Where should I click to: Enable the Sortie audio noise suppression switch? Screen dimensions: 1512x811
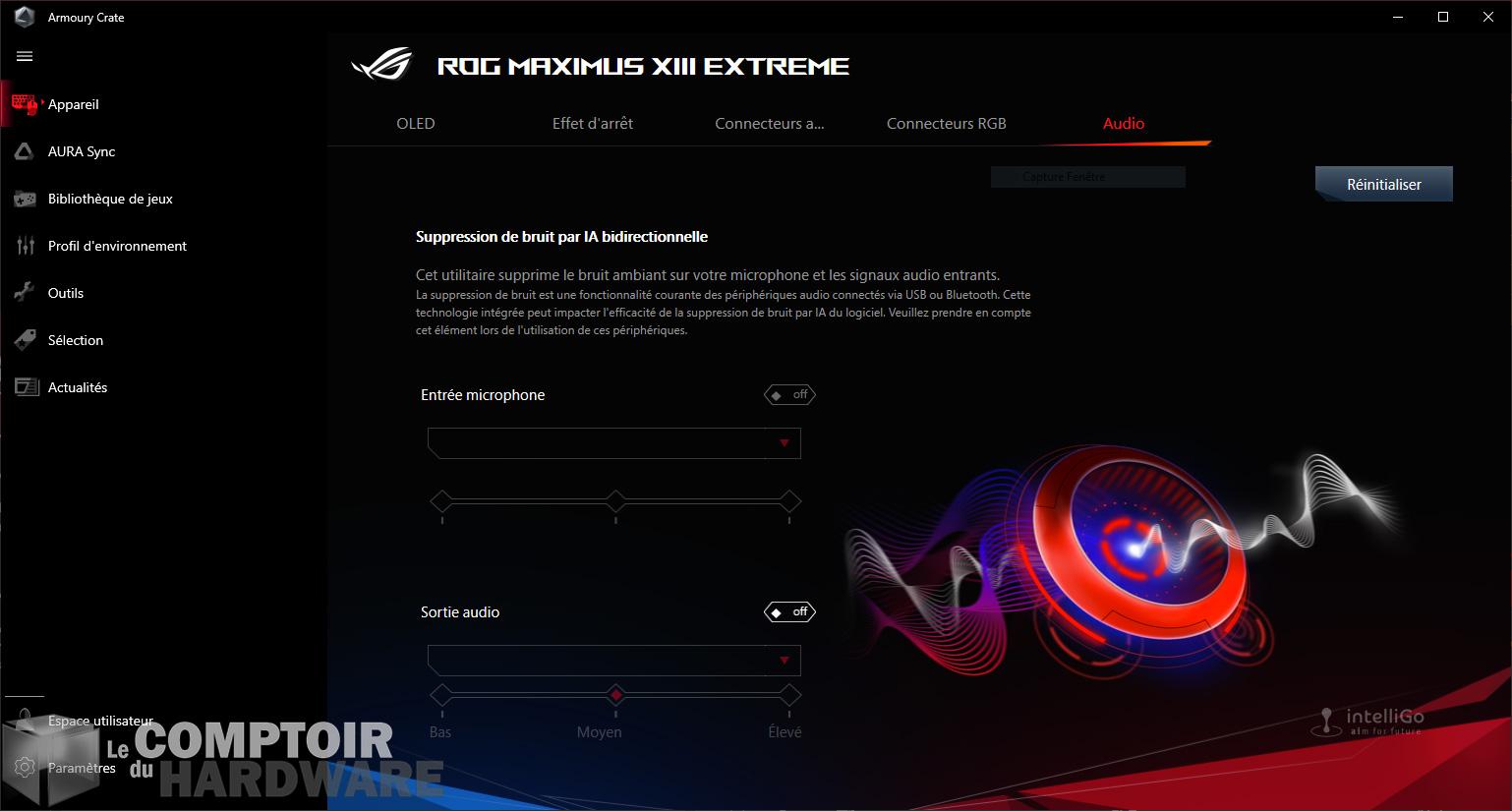click(x=789, y=612)
